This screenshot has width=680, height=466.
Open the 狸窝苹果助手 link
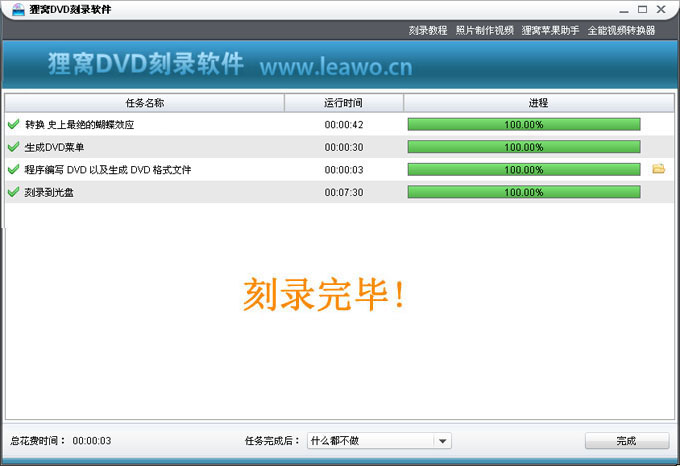[550, 30]
